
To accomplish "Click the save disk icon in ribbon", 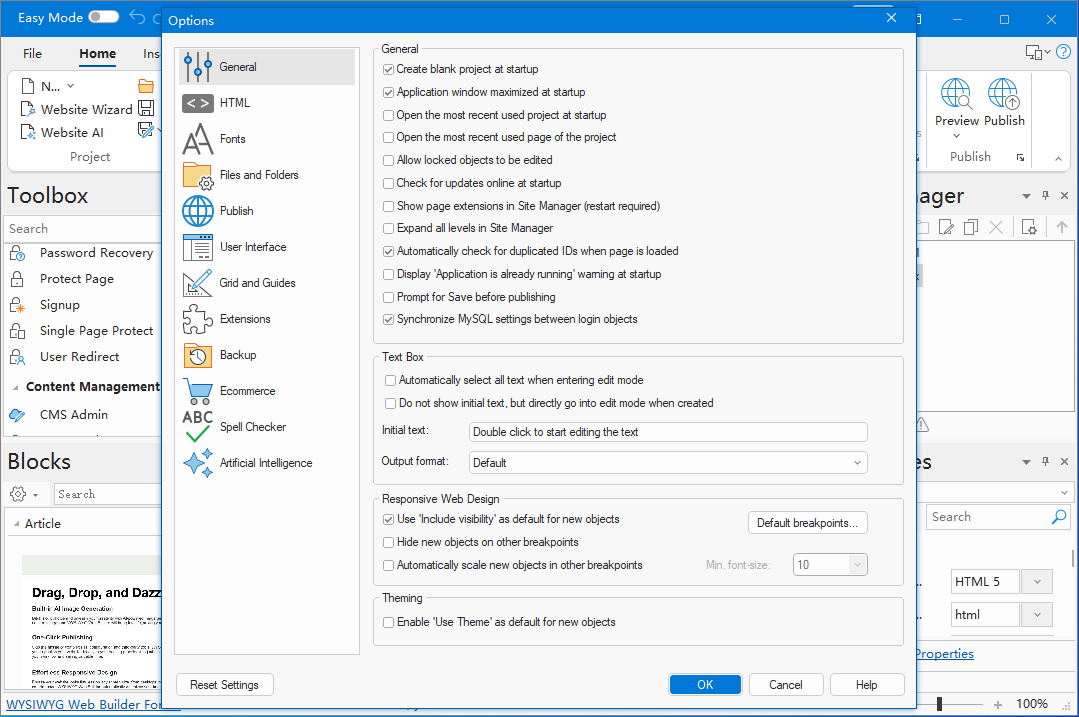I will tap(146, 108).
